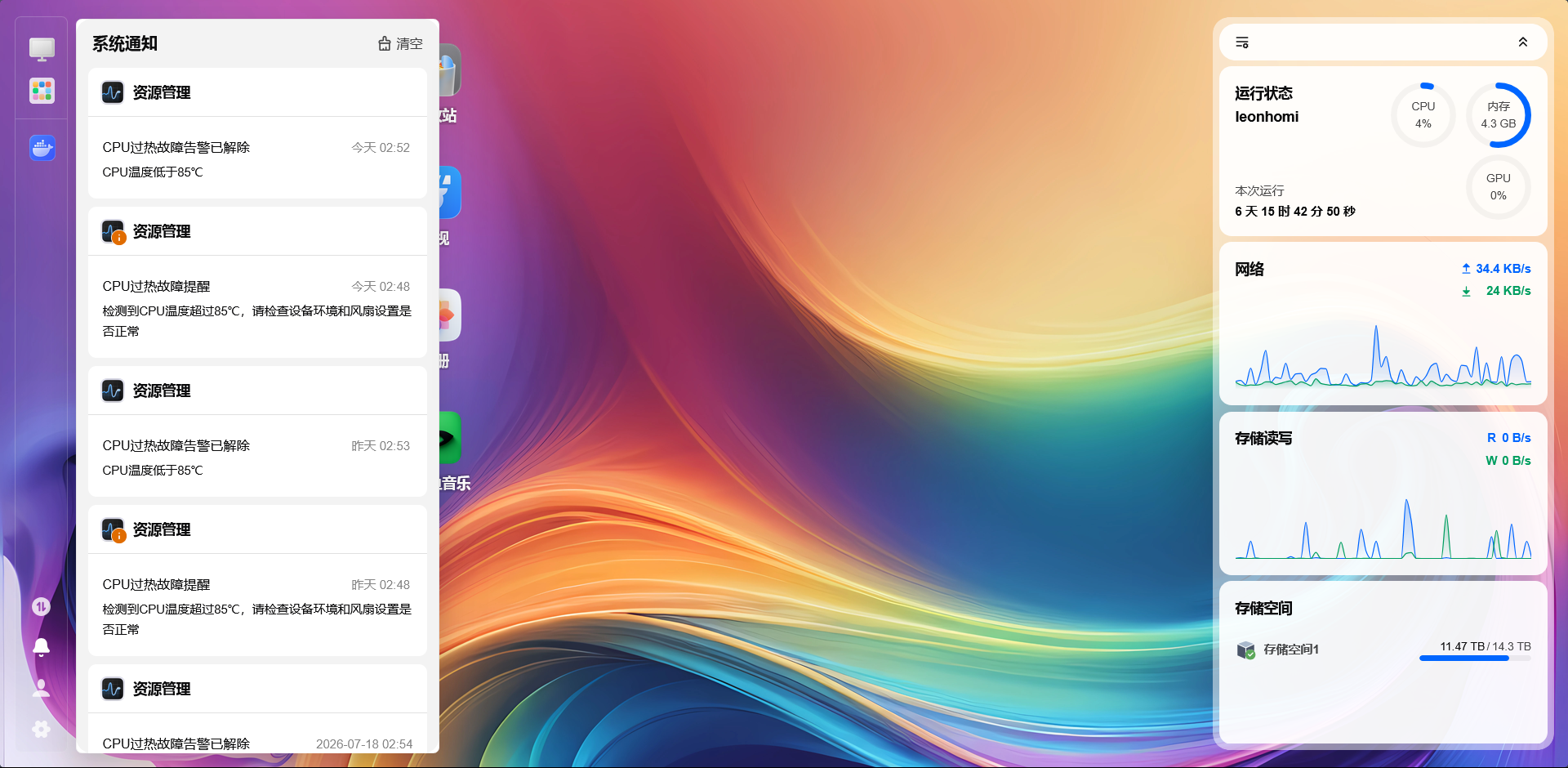Click read speed R 0 B/s

pyautogui.click(x=1509, y=438)
